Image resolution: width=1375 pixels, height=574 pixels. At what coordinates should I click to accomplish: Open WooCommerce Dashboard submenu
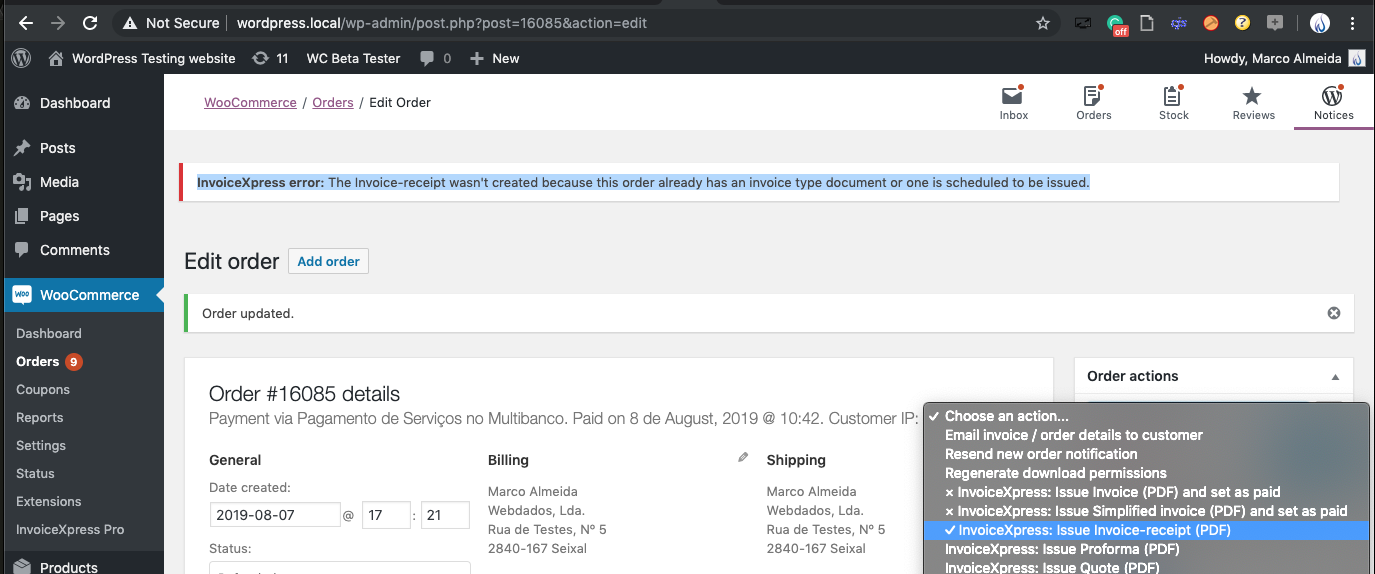49,333
